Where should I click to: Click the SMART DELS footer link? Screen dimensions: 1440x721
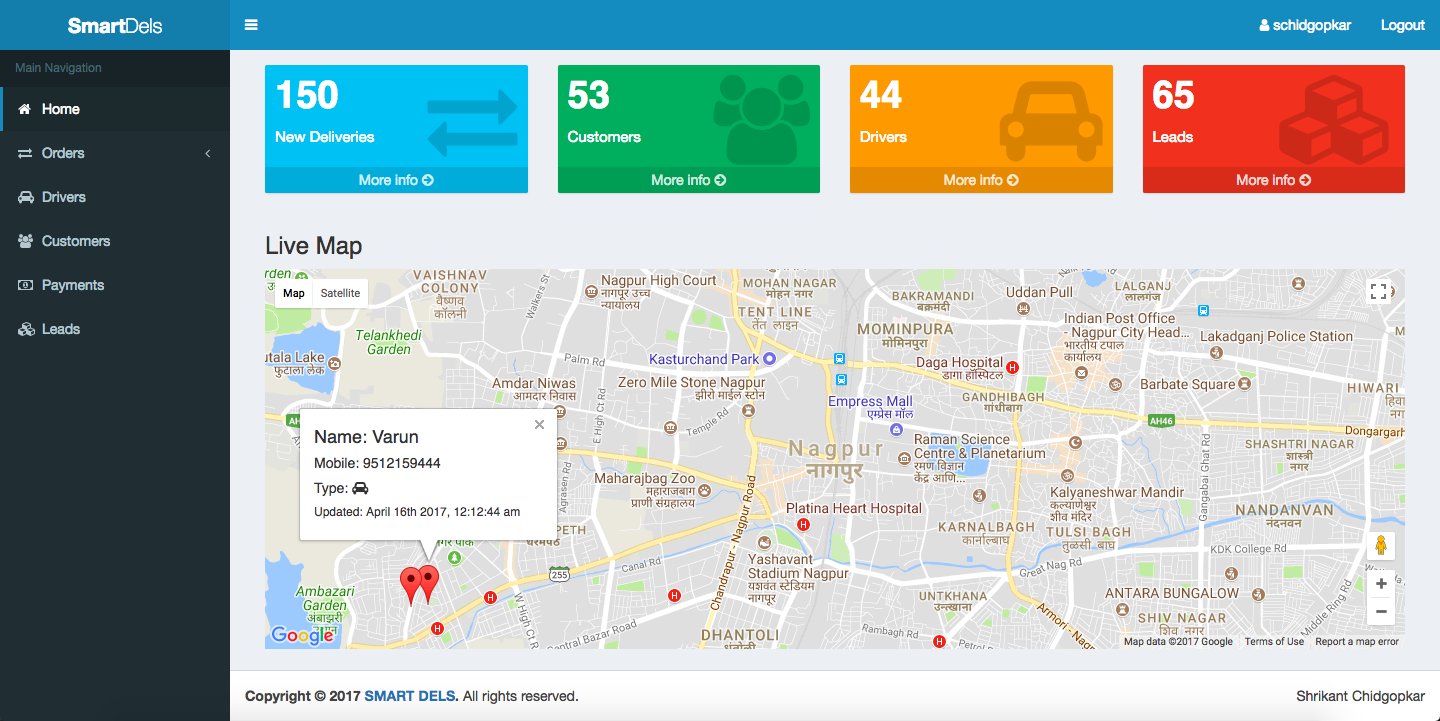411,696
